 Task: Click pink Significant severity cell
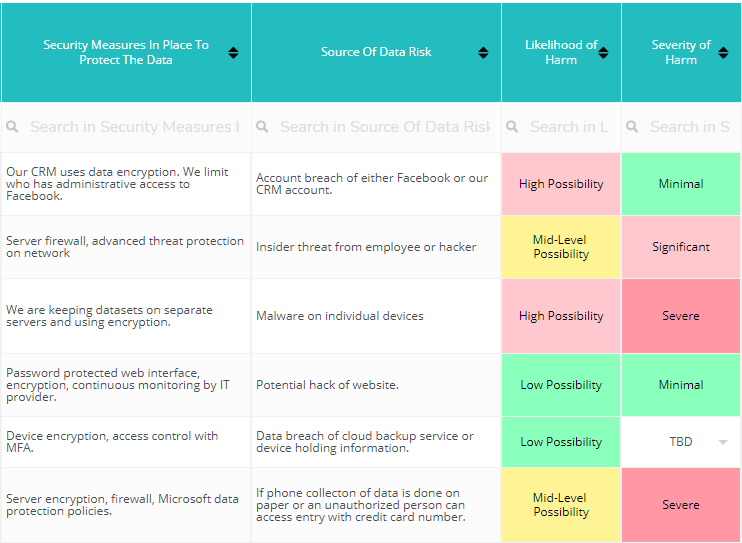click(681, 247)
